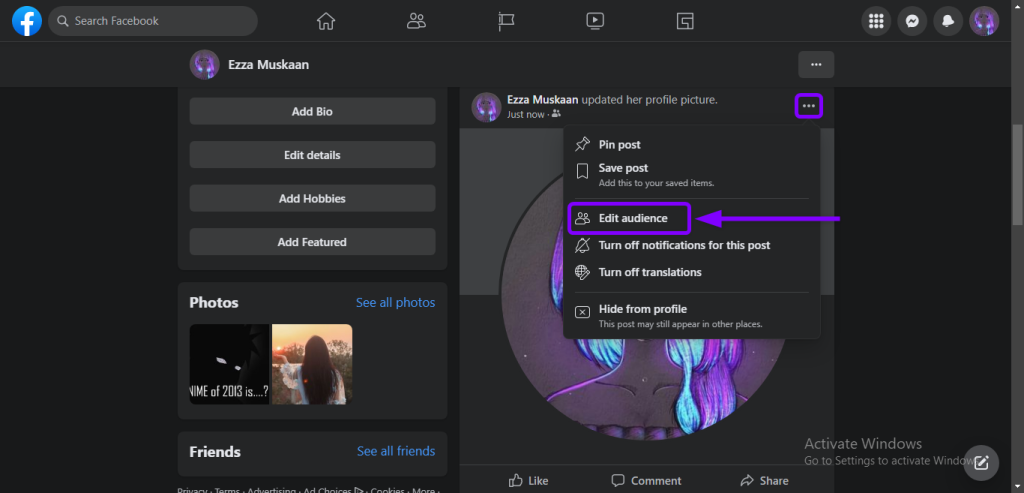Turn off translations for the post
1024x493 pixels.
click(649, 272)
